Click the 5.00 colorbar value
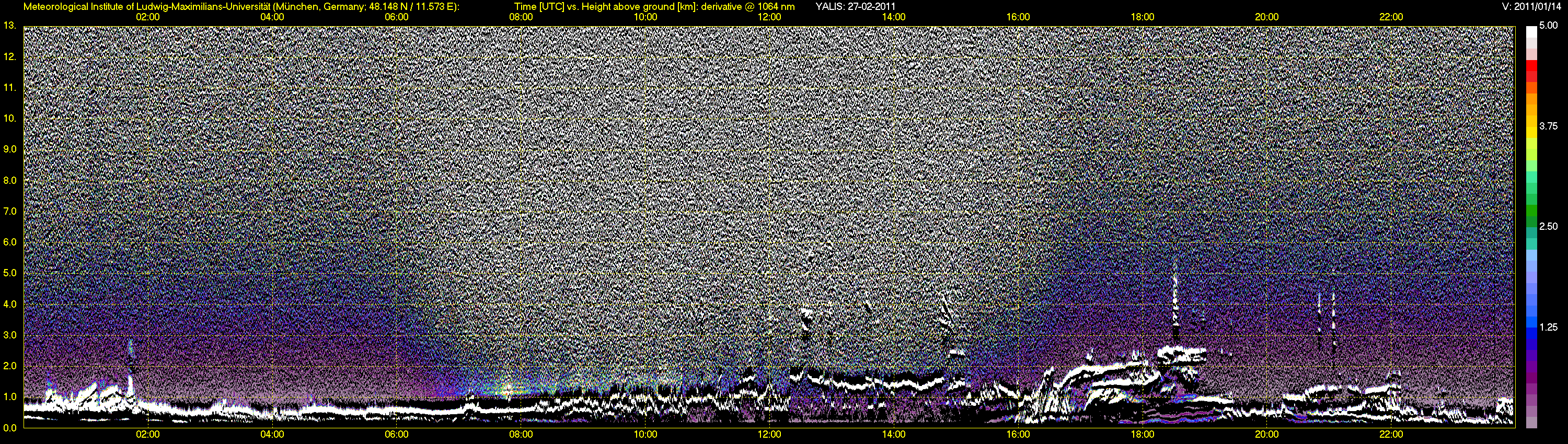Viewport: 1568px width, 444px height. click(1549, 26)
